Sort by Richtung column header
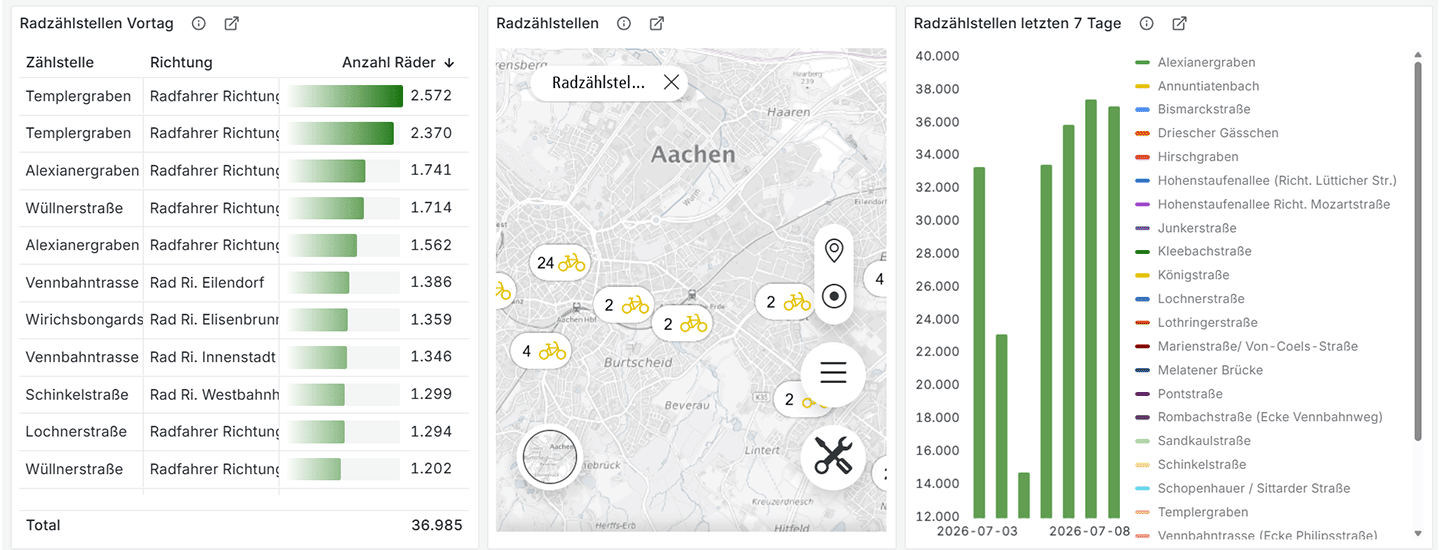The height and width of the screenshot is (550, 1440). pyautogui.click(x=181, y=62)
